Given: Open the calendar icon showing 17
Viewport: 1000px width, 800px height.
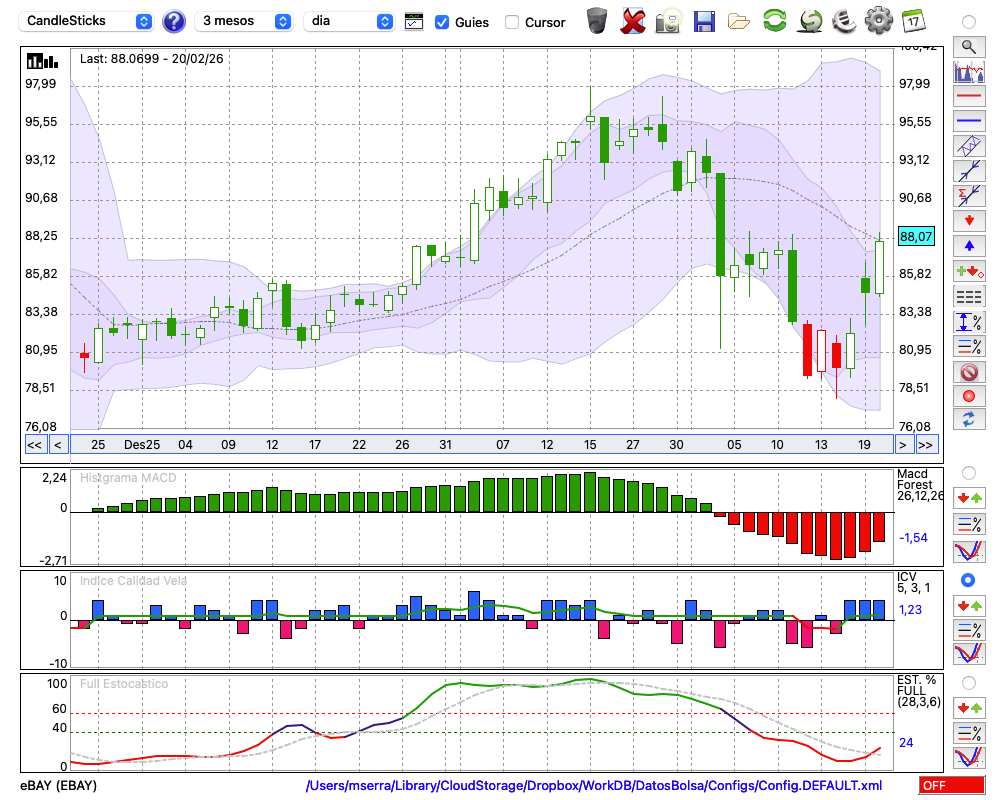Looking at the screenshot, I should point(913,21).
